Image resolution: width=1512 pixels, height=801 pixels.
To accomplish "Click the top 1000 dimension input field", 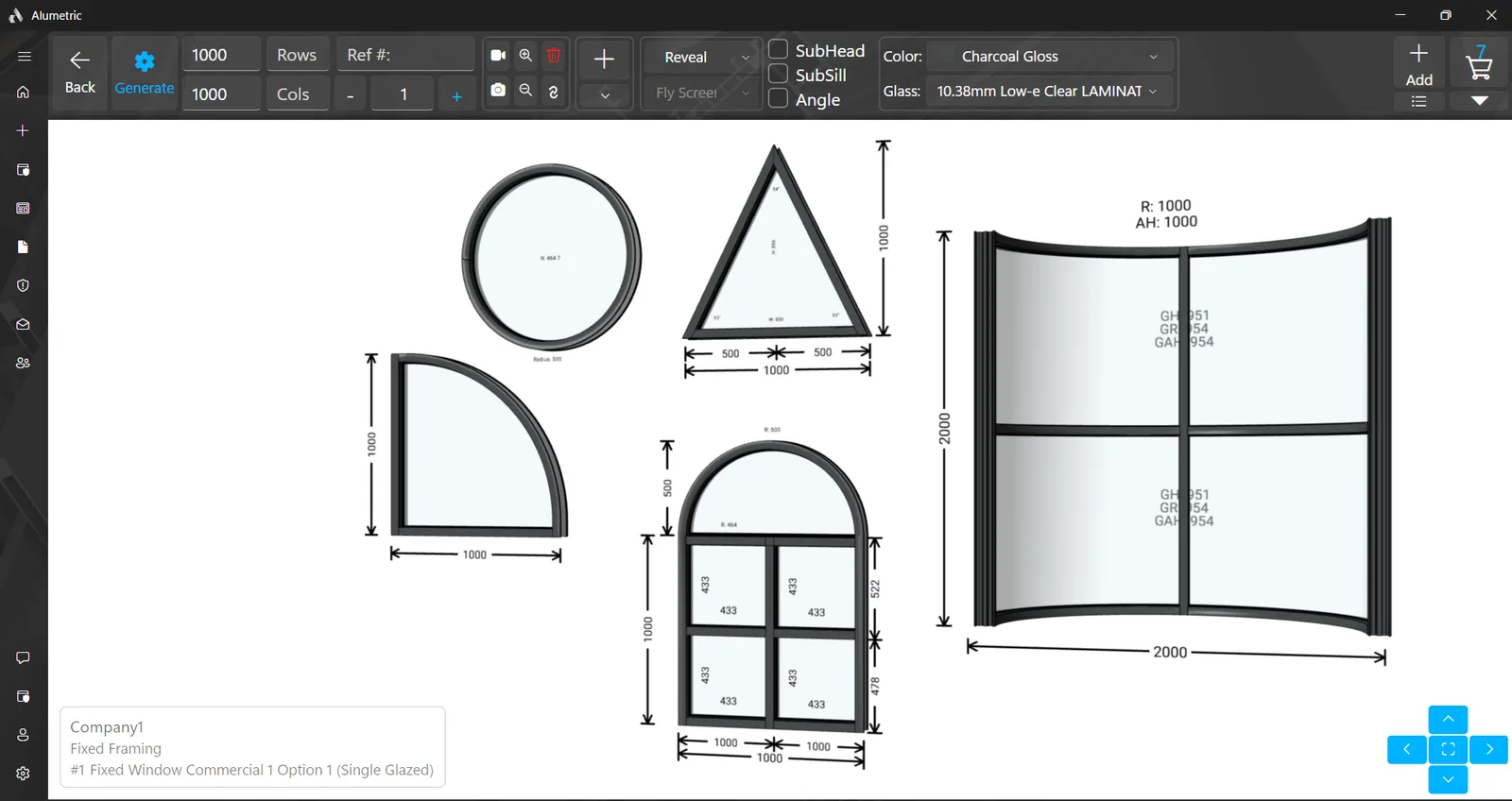I will coord(221,55).
